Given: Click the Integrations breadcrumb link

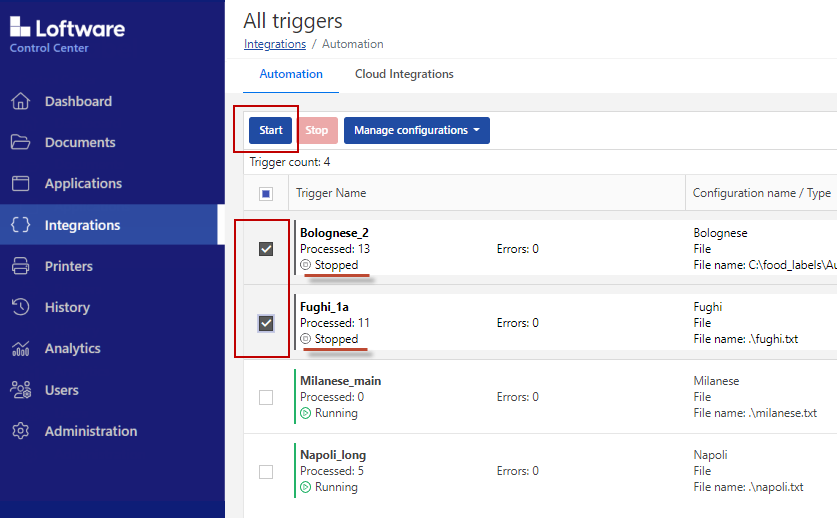Looking at the screenshot, I should [275, 44].
